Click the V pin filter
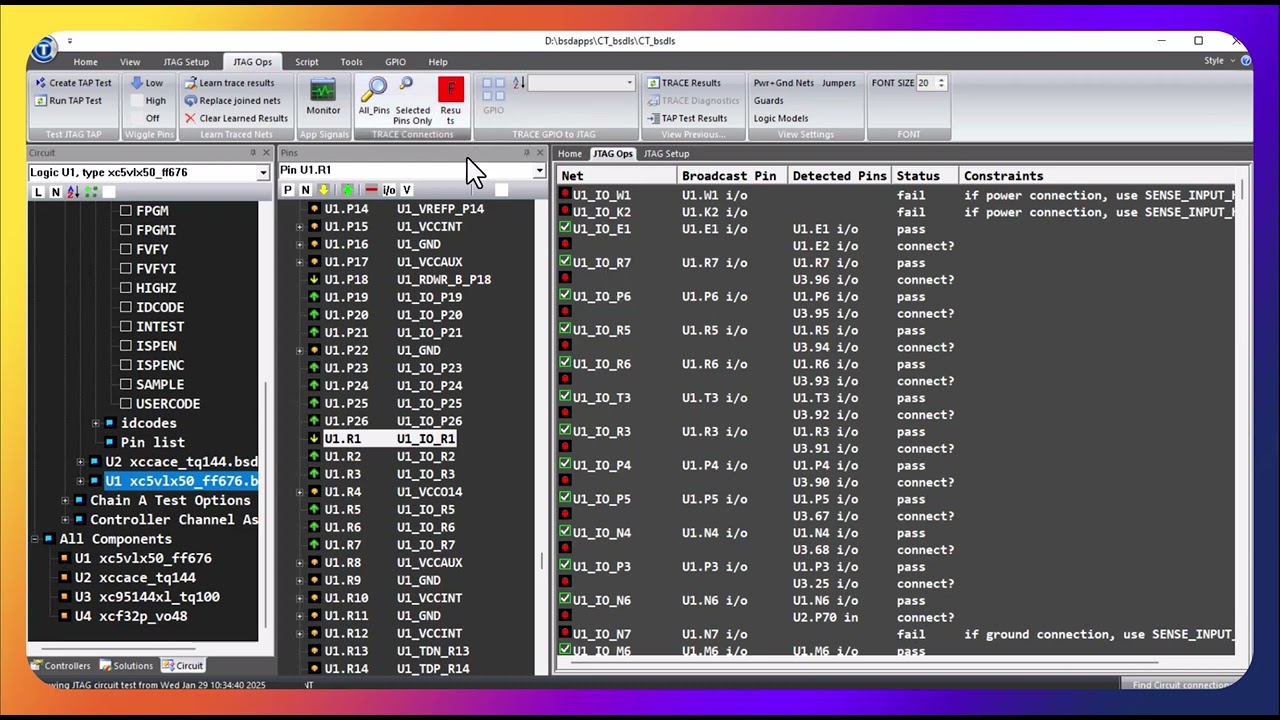 (406, 190)
